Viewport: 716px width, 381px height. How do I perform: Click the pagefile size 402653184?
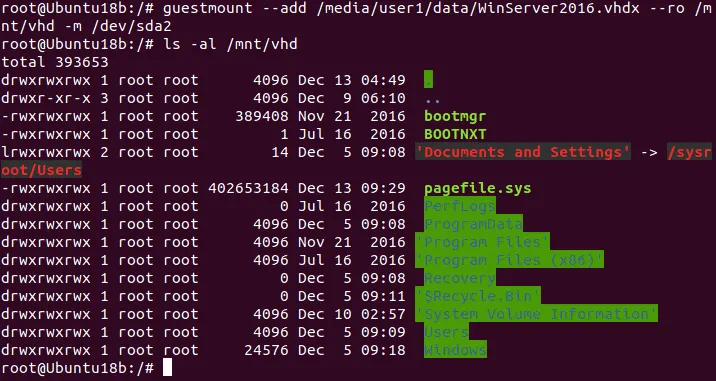pos(248,188)
